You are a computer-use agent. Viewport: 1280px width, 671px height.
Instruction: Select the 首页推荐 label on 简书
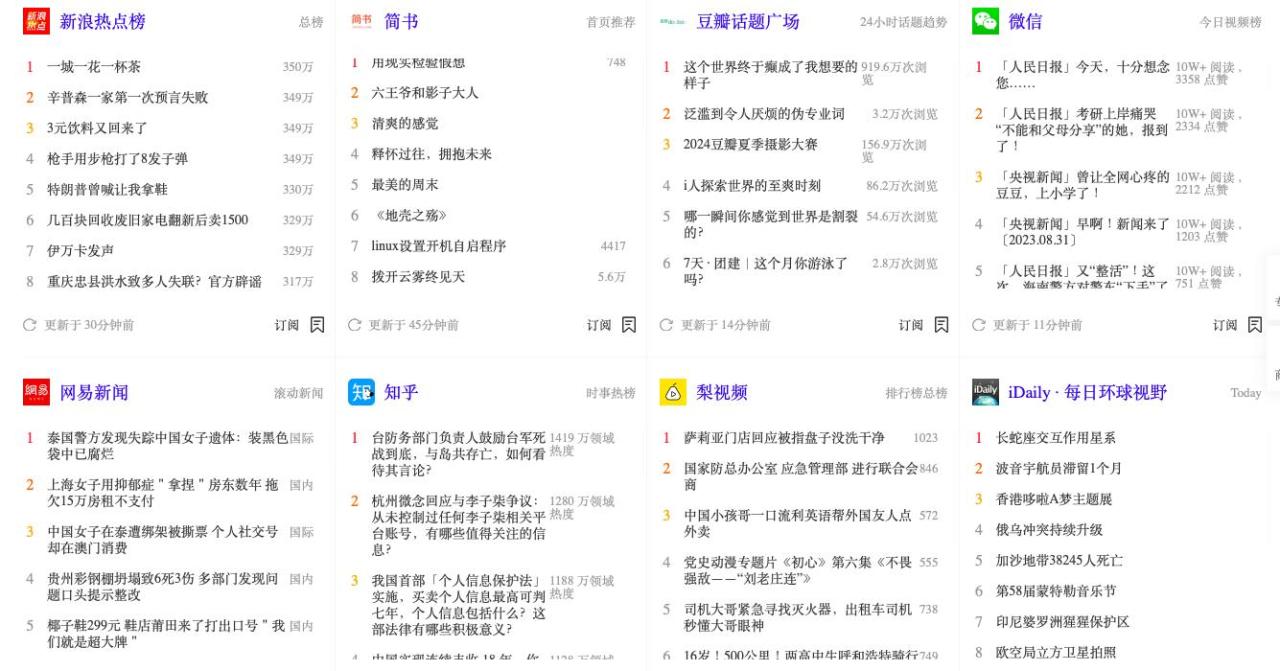click(611, 22)
